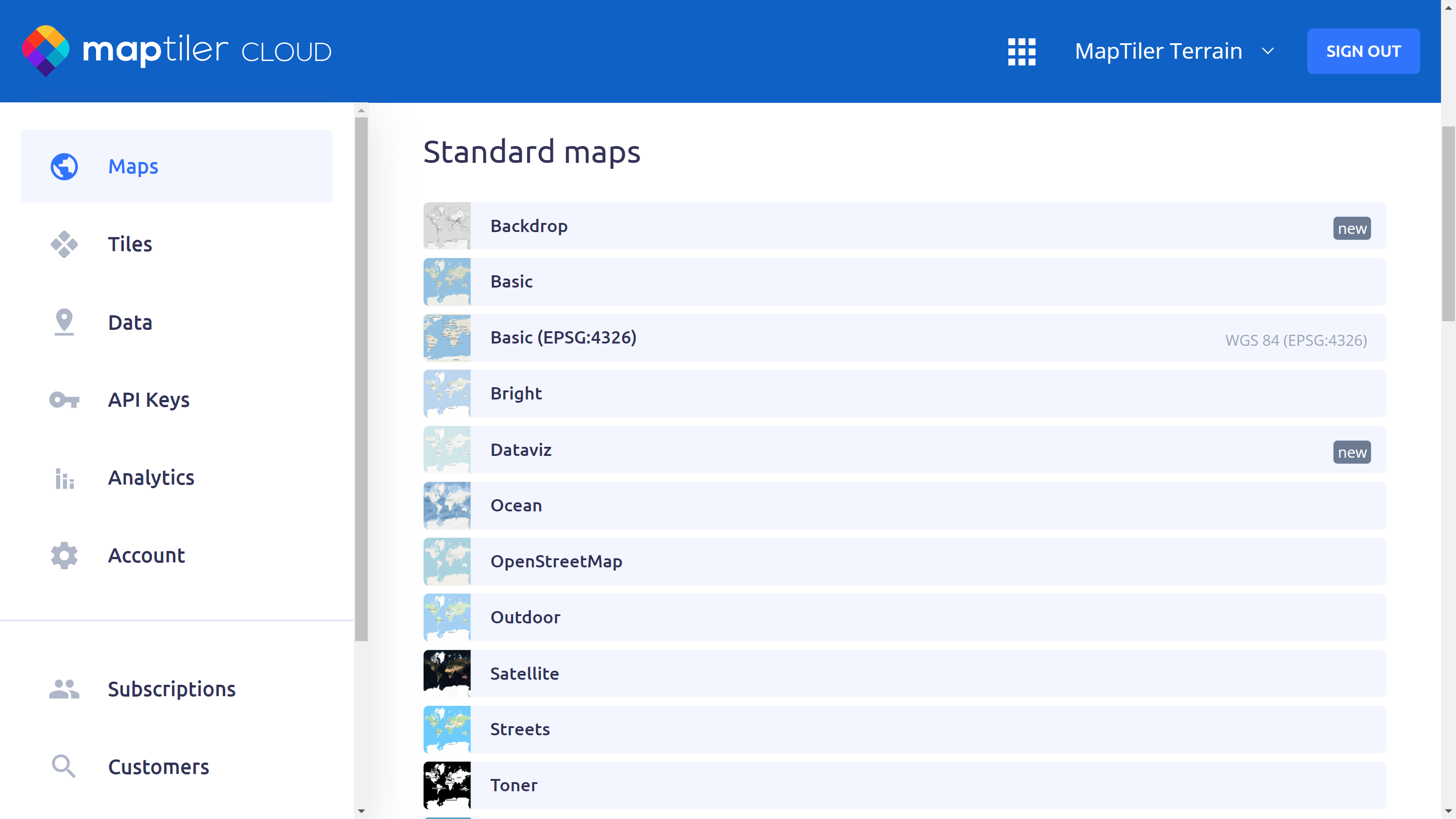Click the Customers magnifier icon
The height and width of the screenshot is (819, 1456).
tap(64, 766)
